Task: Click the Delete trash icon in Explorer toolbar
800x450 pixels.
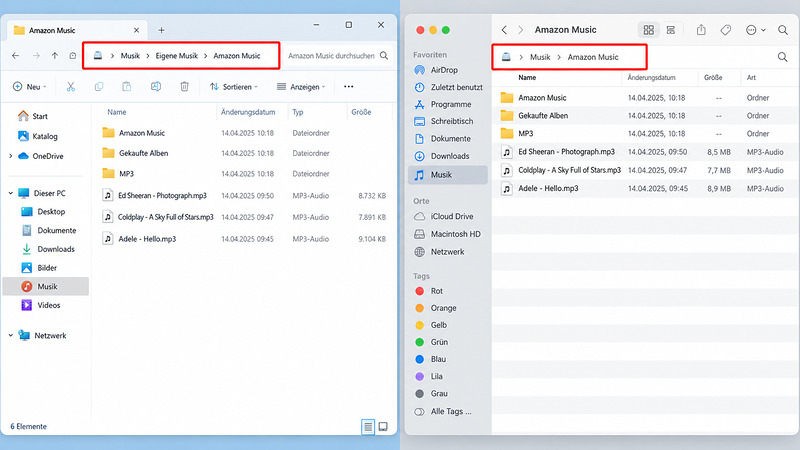Action: 184,87
